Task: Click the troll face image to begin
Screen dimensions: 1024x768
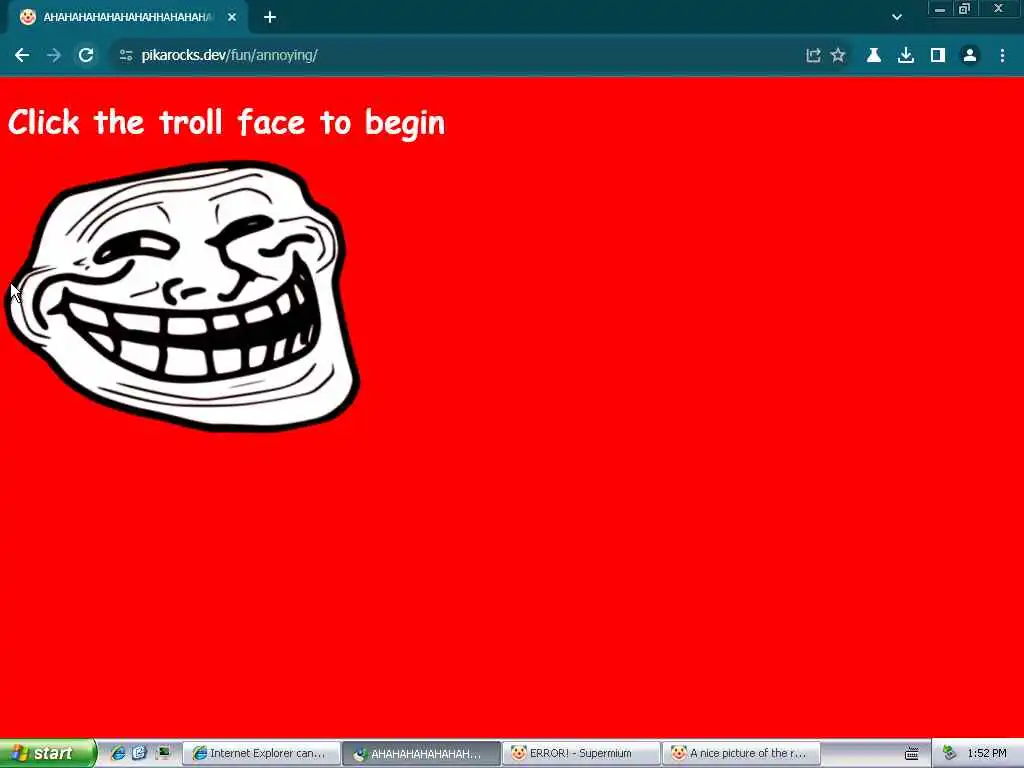Action: pos(183,296)
